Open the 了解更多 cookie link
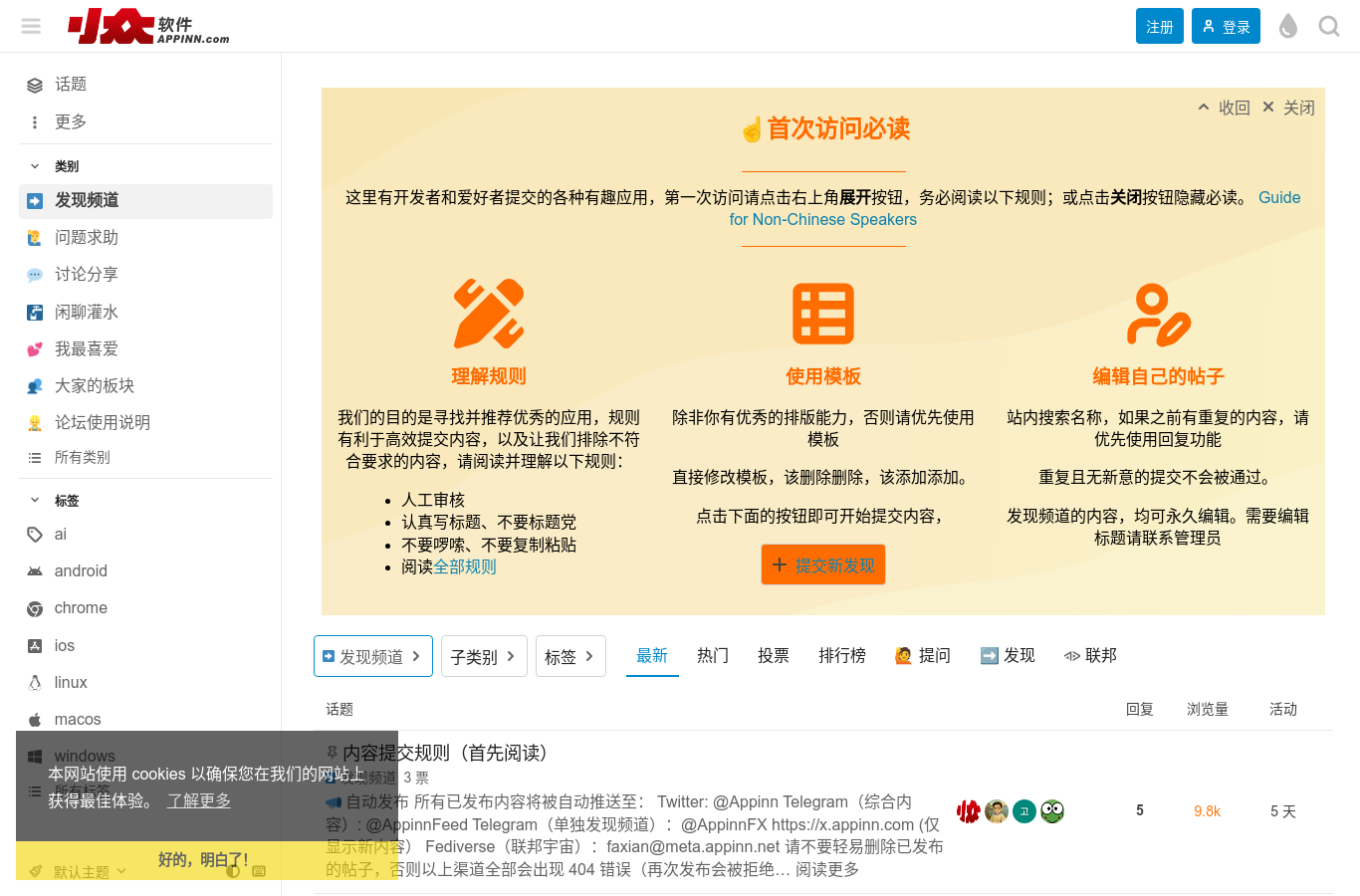Image resolution: width=1360 pixels, height=896 pixels. [x=199, y=800]
